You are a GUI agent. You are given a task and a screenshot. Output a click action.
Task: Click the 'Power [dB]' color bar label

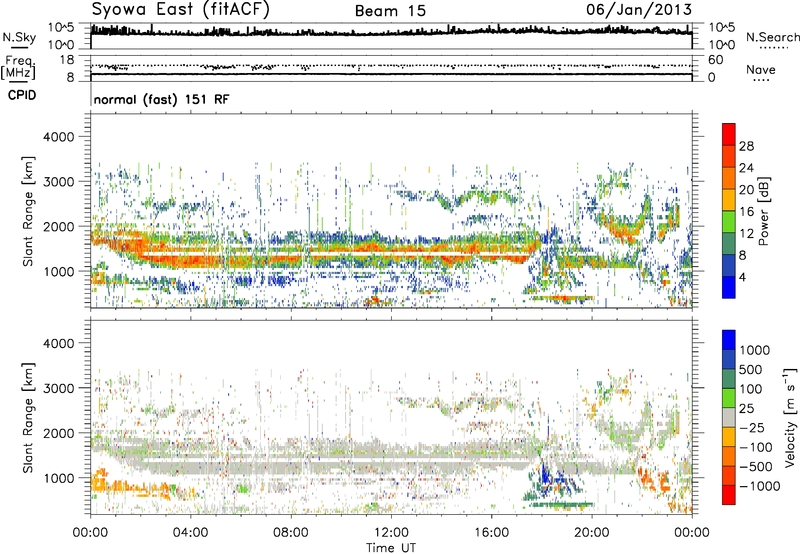tap(764, 211)
